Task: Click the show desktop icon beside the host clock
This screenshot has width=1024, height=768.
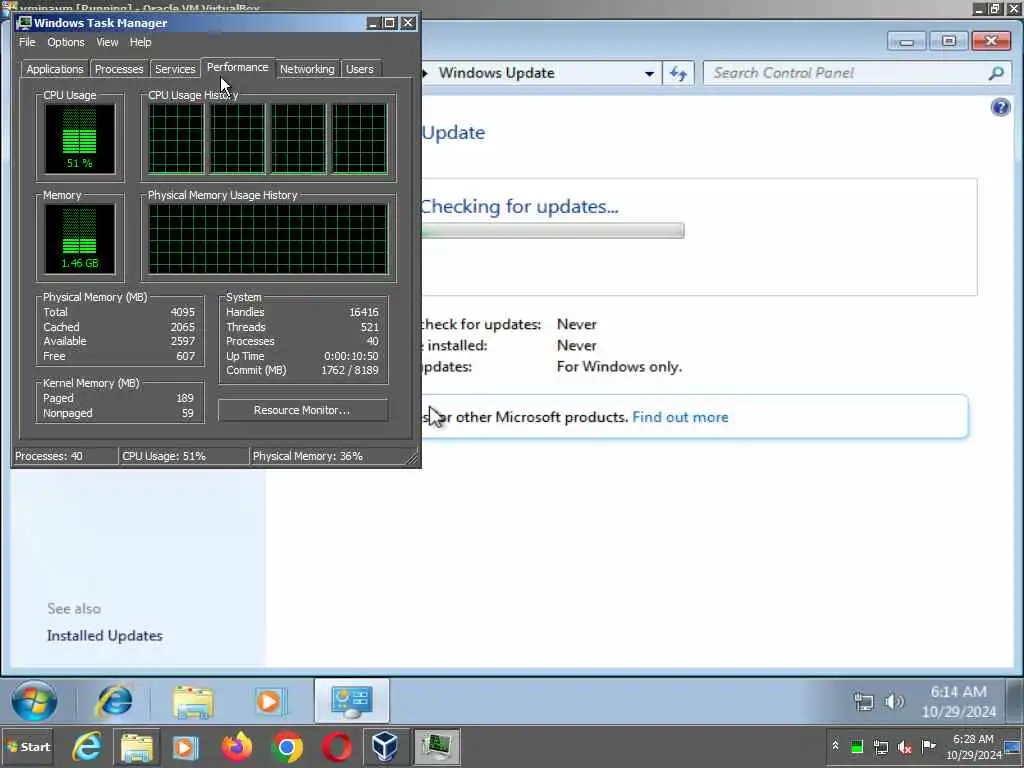Action: pyautogui.click(x=1013, y=747)
